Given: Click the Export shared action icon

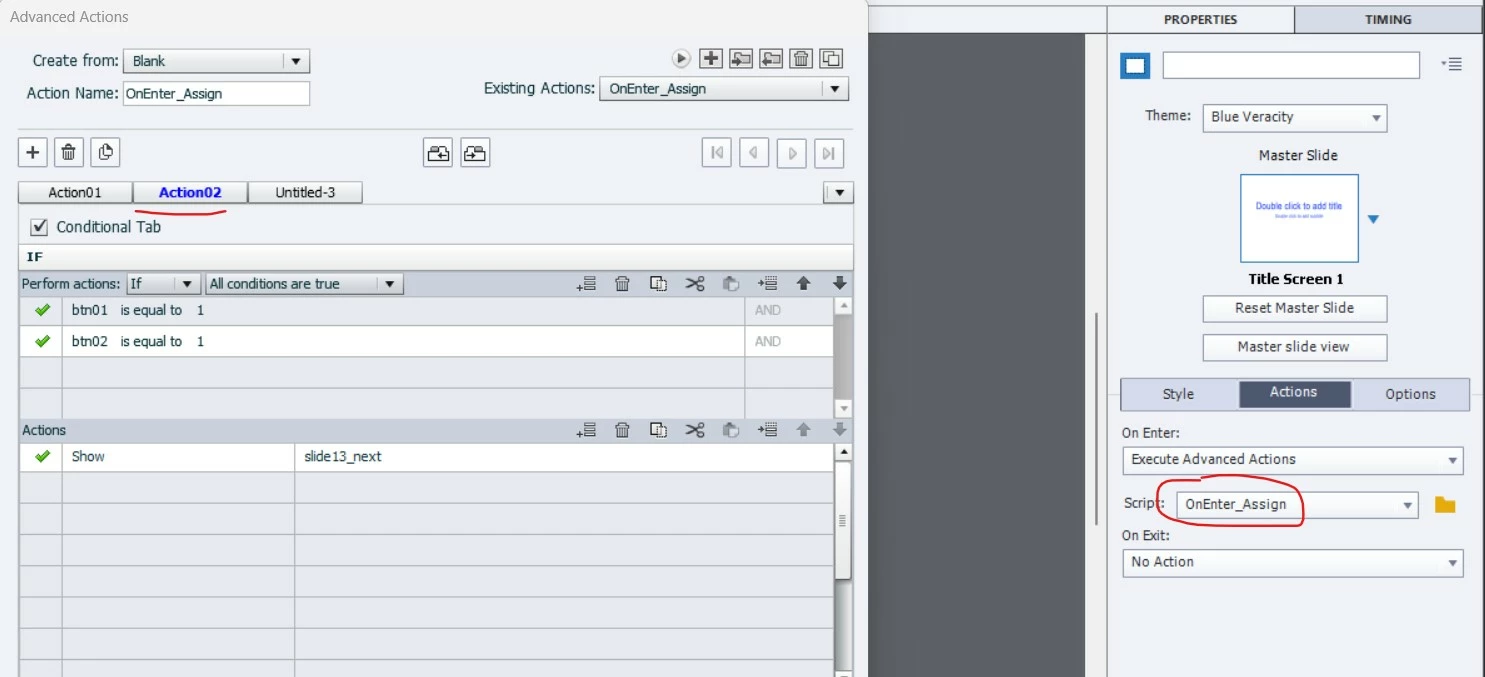Looking at the screenshot, I should point(771,58).
